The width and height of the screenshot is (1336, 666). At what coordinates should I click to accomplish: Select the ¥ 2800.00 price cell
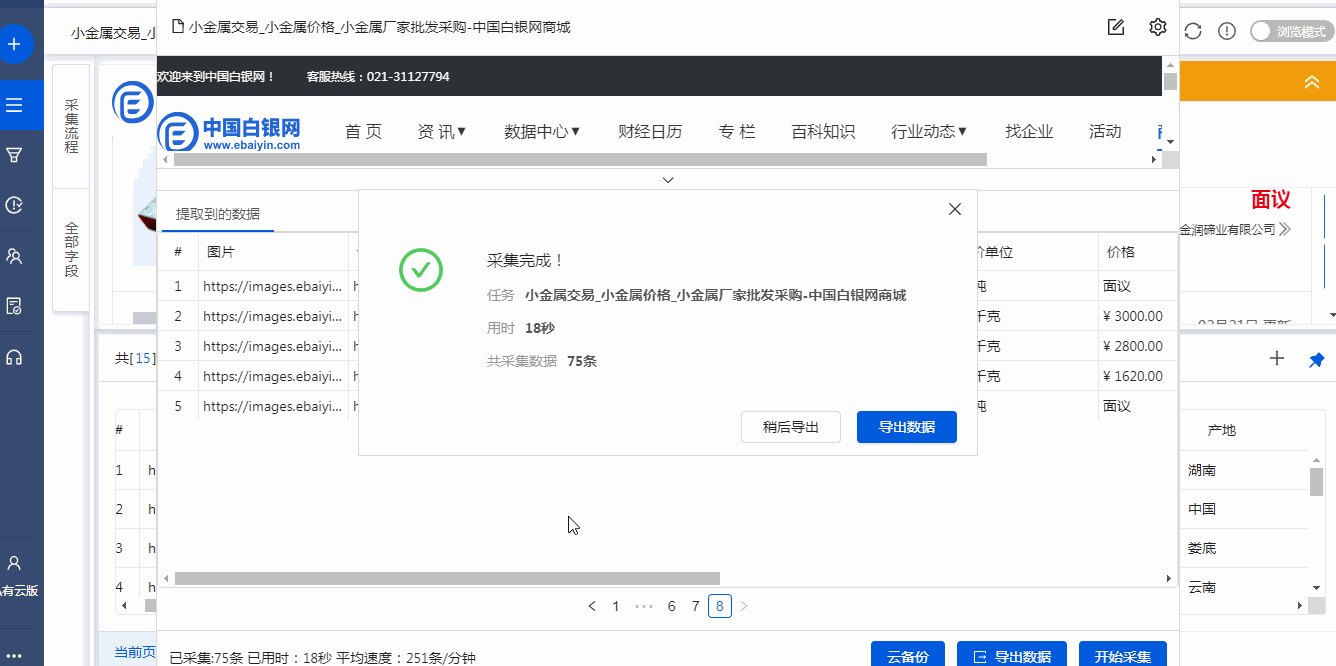1136,346
